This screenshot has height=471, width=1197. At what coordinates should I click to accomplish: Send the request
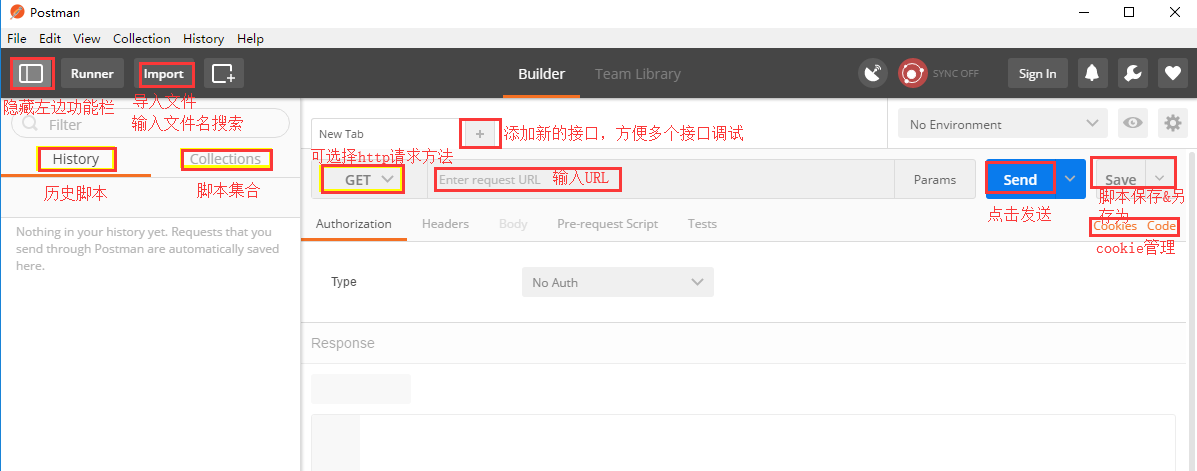point(1020,179)
